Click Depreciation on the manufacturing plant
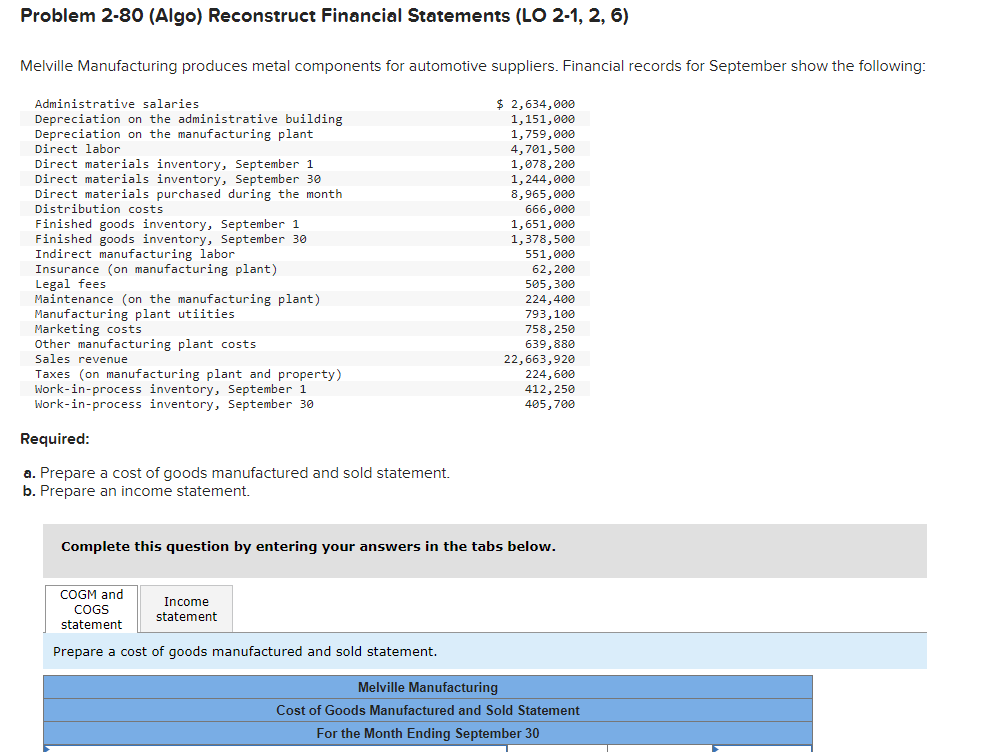This screenshot has height=752, width=993. pos(174,134)
